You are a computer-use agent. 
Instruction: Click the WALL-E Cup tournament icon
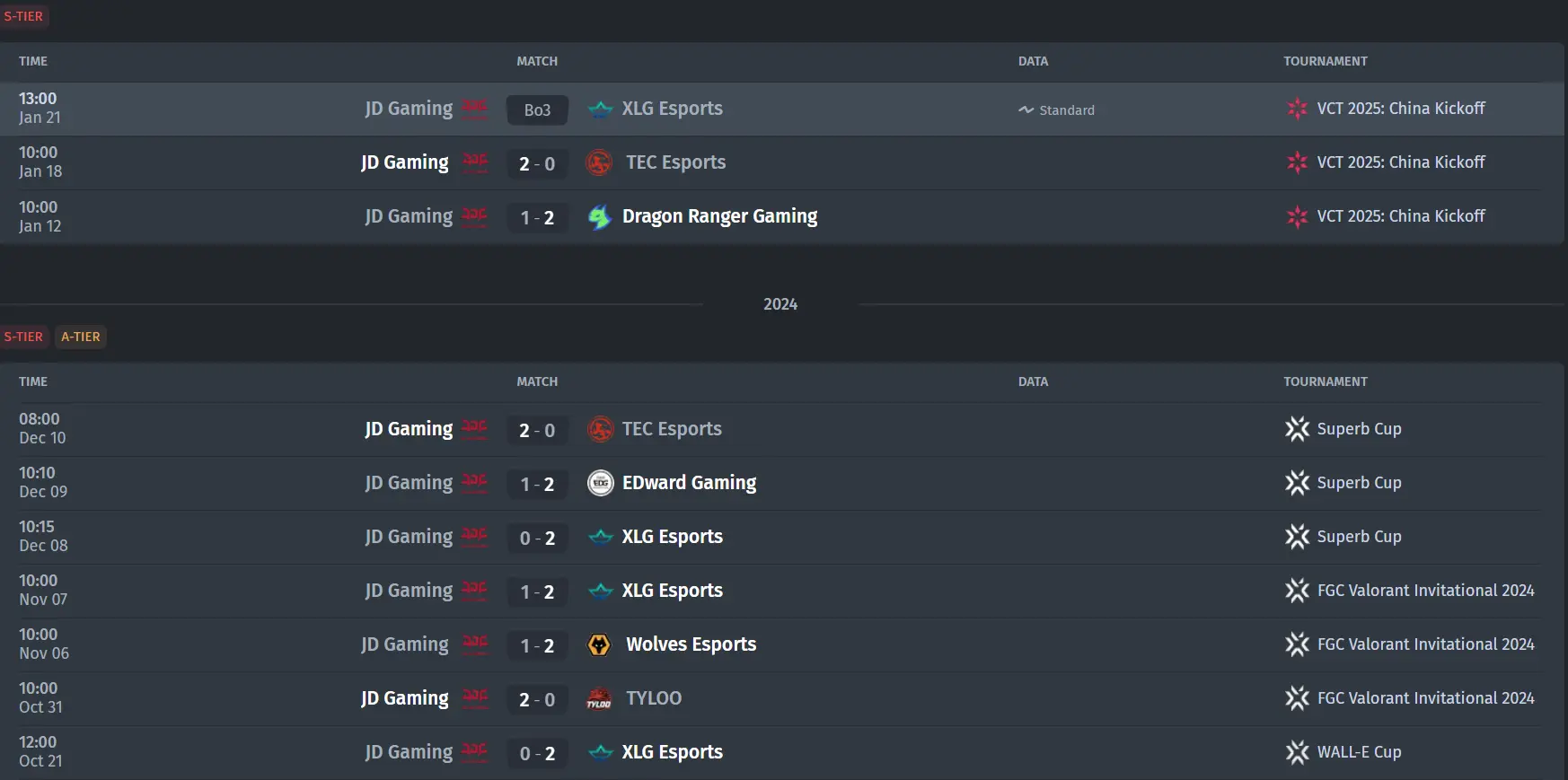(1297, 752)
